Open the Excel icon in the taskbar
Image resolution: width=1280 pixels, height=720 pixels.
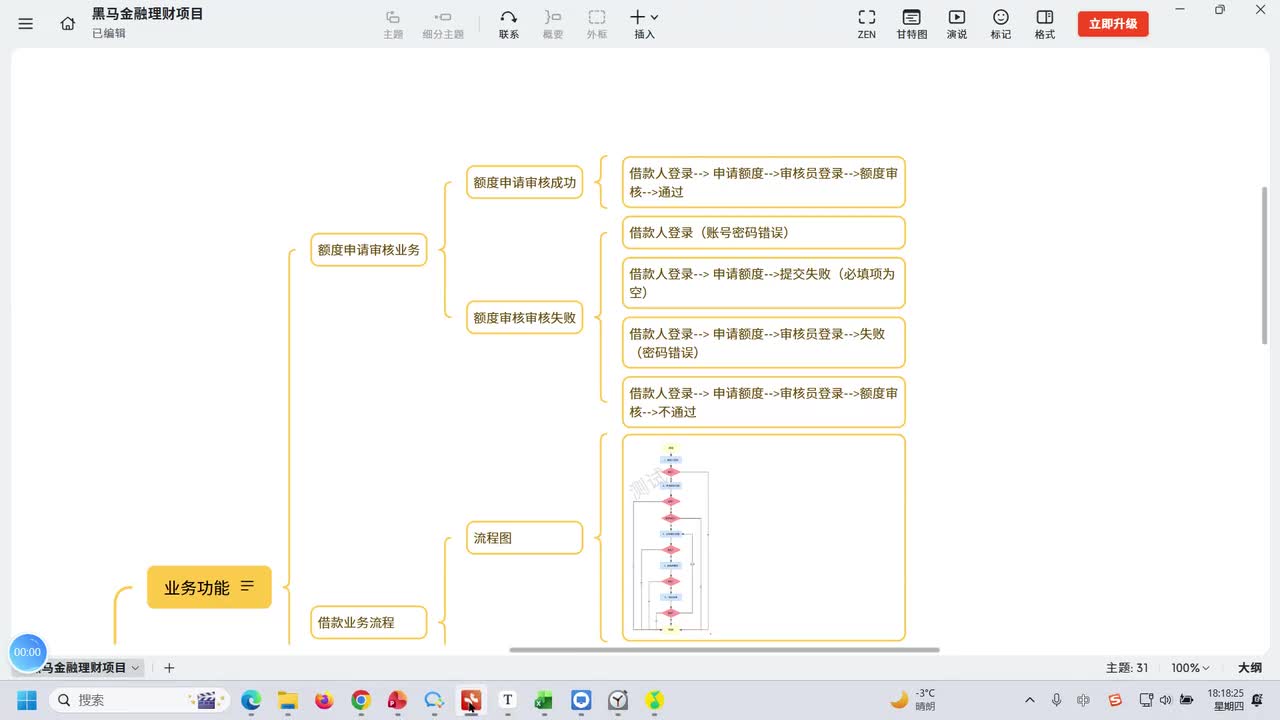tap(544, 700)
